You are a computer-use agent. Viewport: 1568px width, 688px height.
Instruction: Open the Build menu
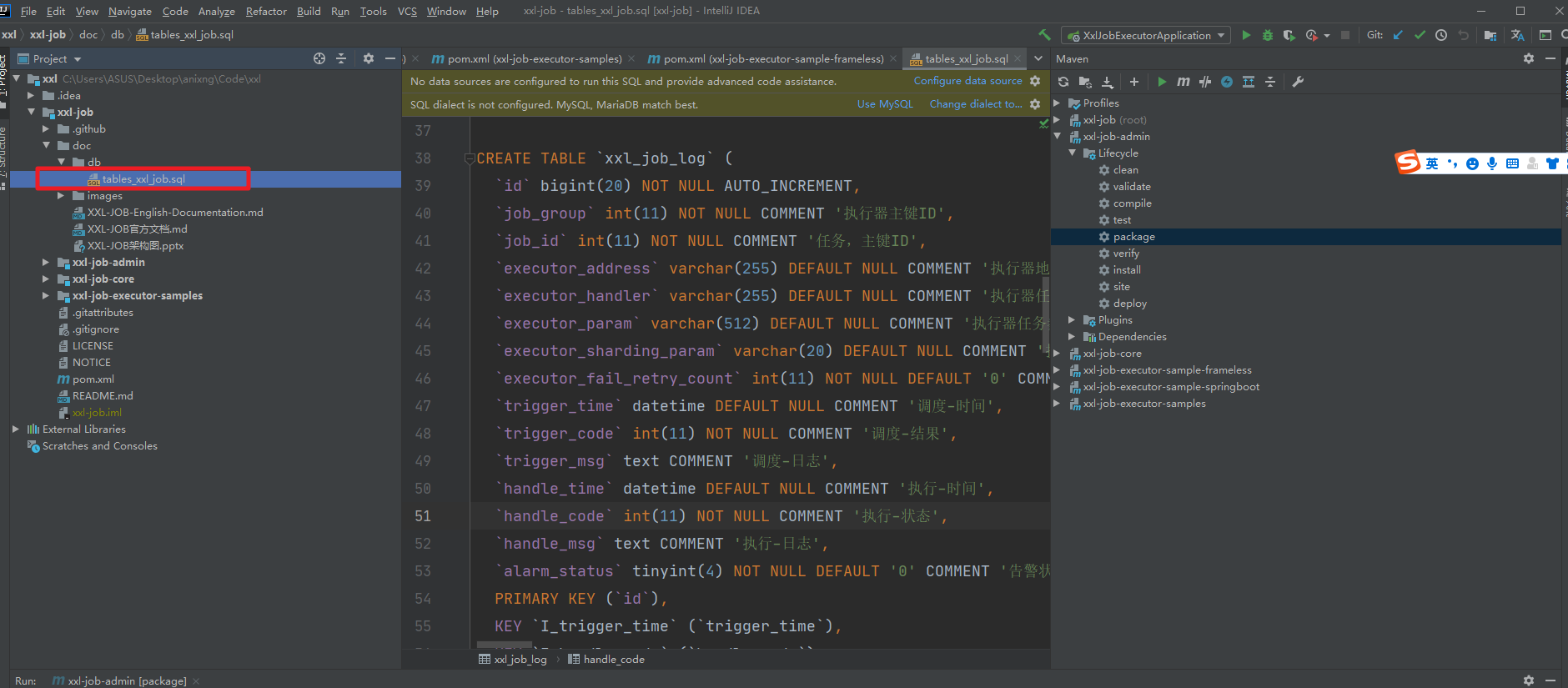(x=309, y=11)
